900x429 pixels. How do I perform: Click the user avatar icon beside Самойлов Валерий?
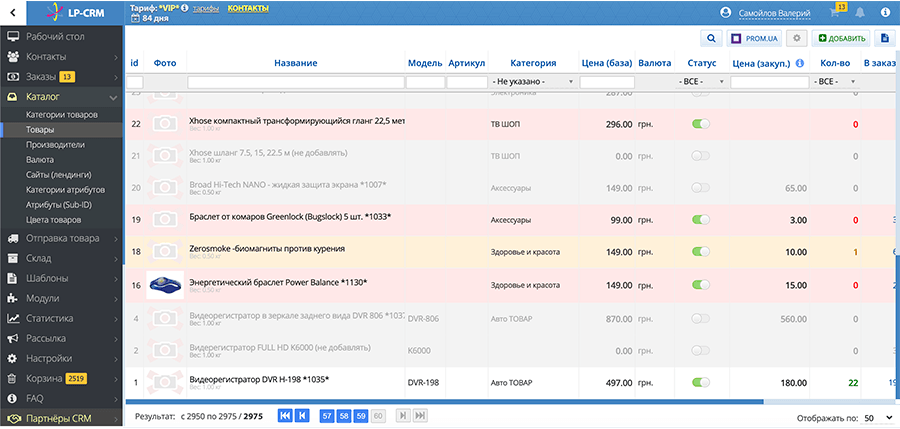pyautogui.click(x=726, y=13)
